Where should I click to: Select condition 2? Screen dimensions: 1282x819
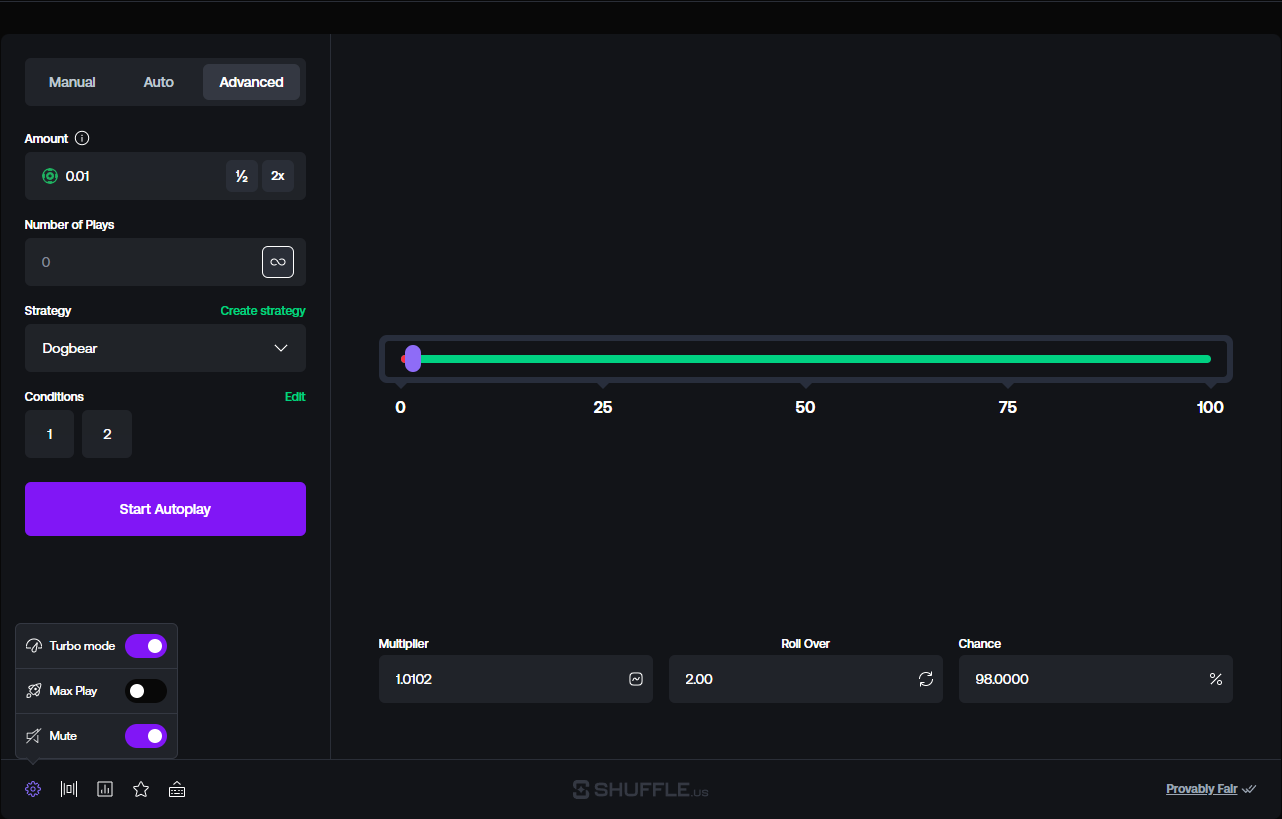click(106, 434)
